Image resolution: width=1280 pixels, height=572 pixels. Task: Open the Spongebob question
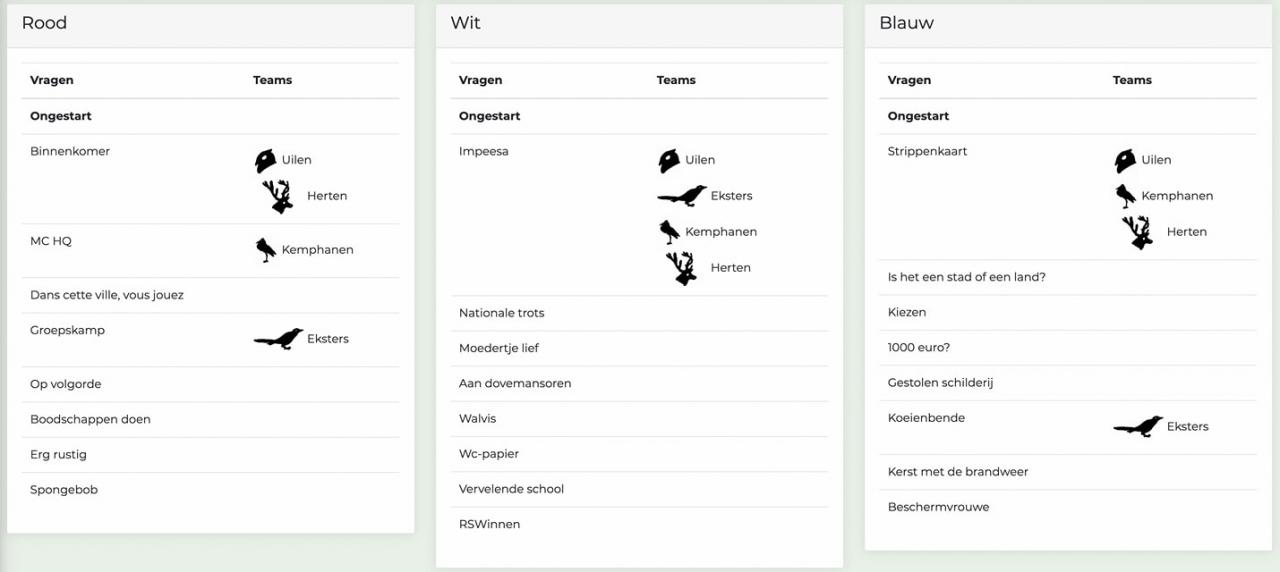64,490
